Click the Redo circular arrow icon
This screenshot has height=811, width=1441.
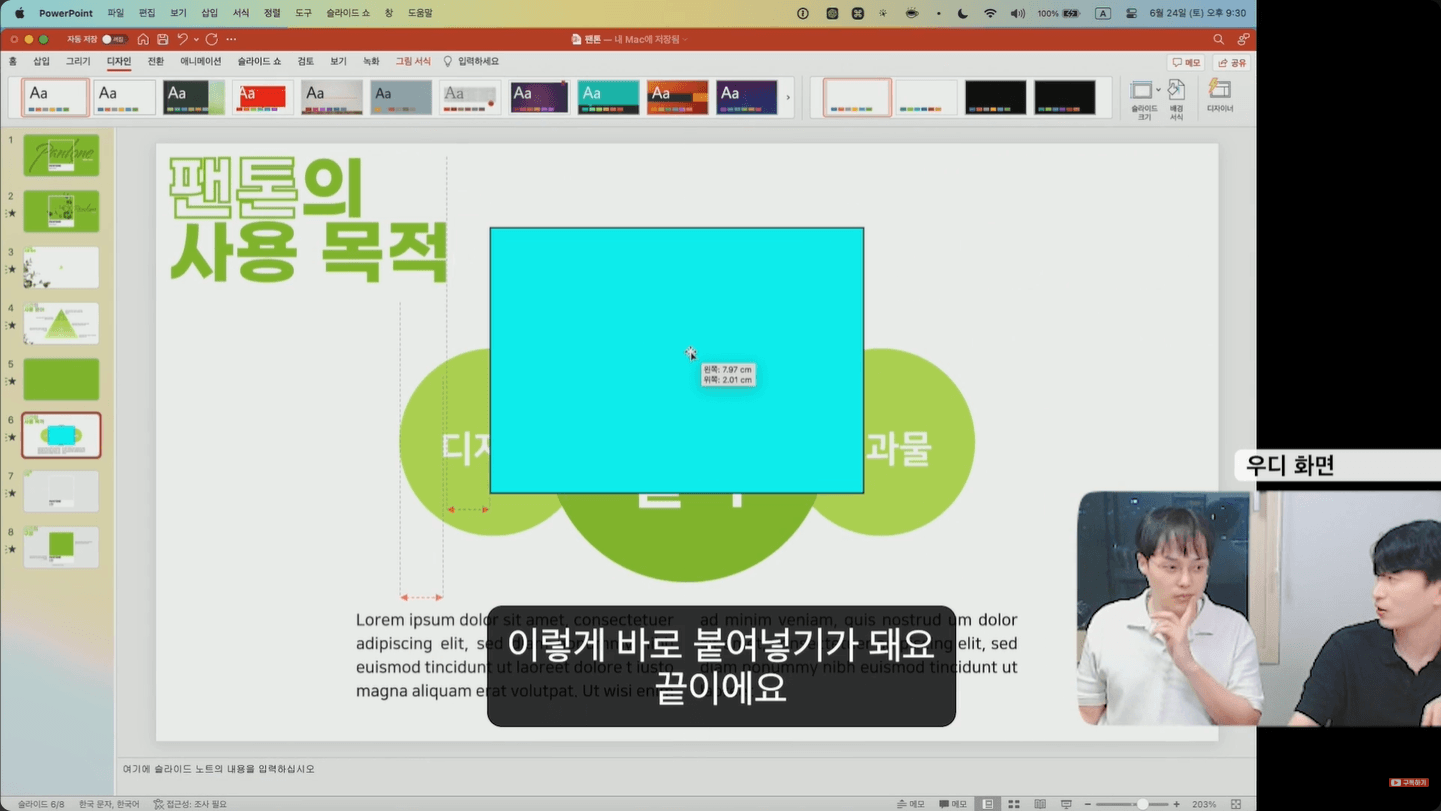(212, 39)
